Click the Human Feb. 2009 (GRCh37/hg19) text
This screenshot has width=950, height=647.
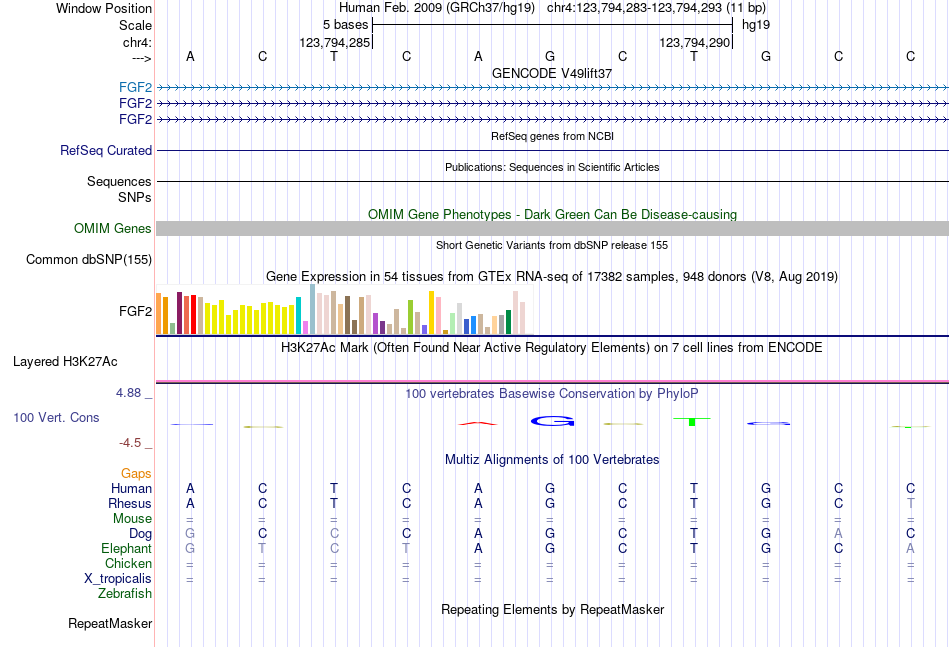437,8
